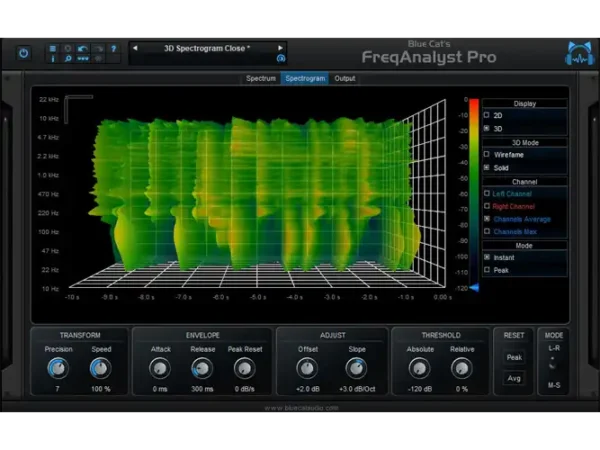Switch to the Spectrum tab

pyautogui.click(x=261, y=78)
